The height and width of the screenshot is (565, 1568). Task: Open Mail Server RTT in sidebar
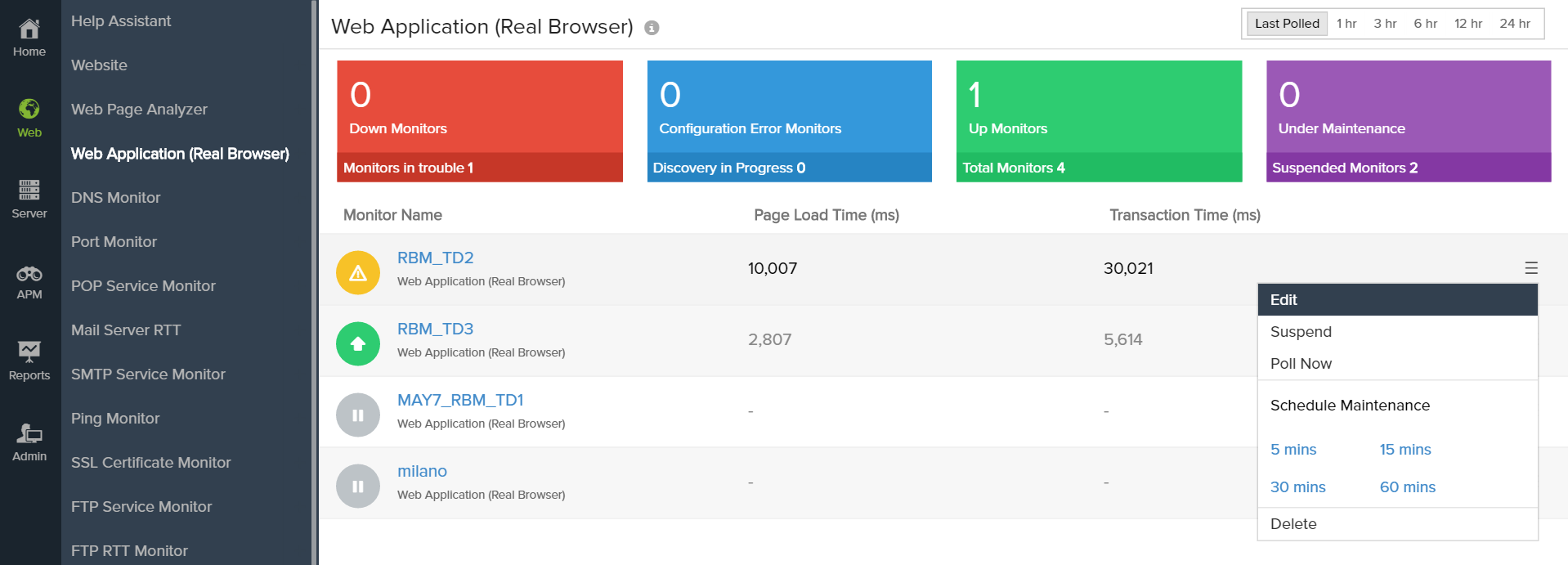[x=126, y=330]
